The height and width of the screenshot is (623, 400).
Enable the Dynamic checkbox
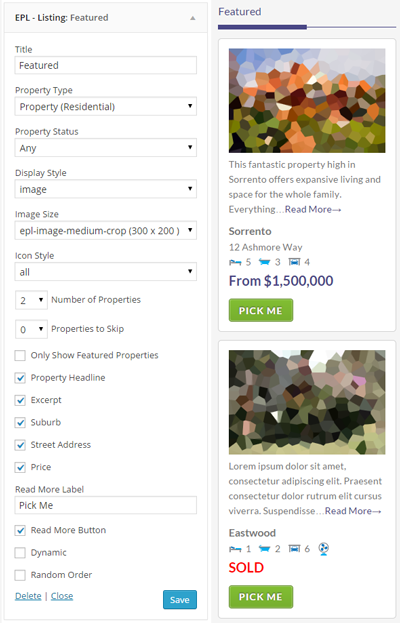(20, 553)
